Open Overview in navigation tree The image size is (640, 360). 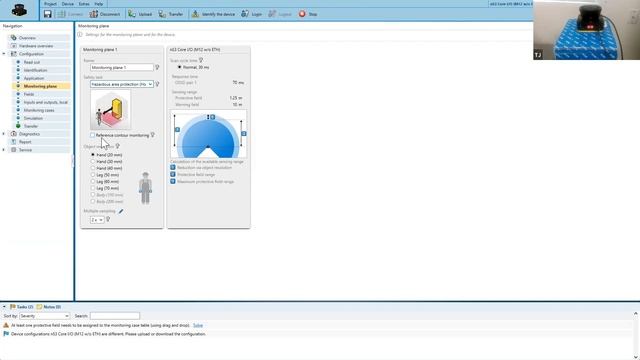click(27, 38)
